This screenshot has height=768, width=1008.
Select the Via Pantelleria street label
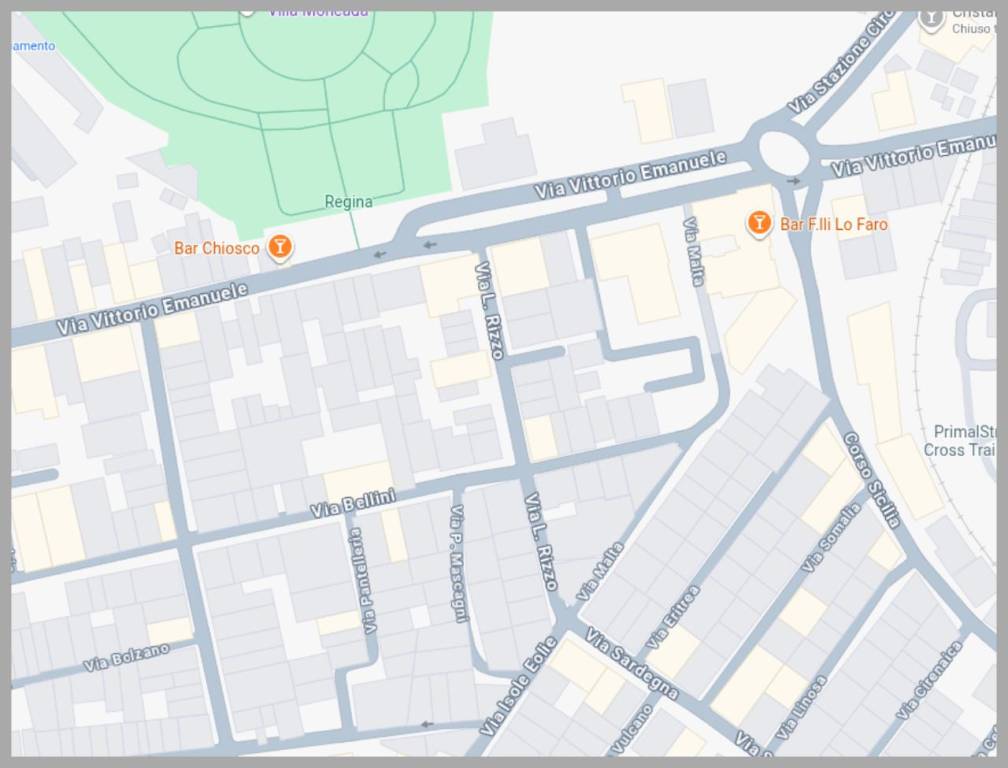tap(362, 580)
